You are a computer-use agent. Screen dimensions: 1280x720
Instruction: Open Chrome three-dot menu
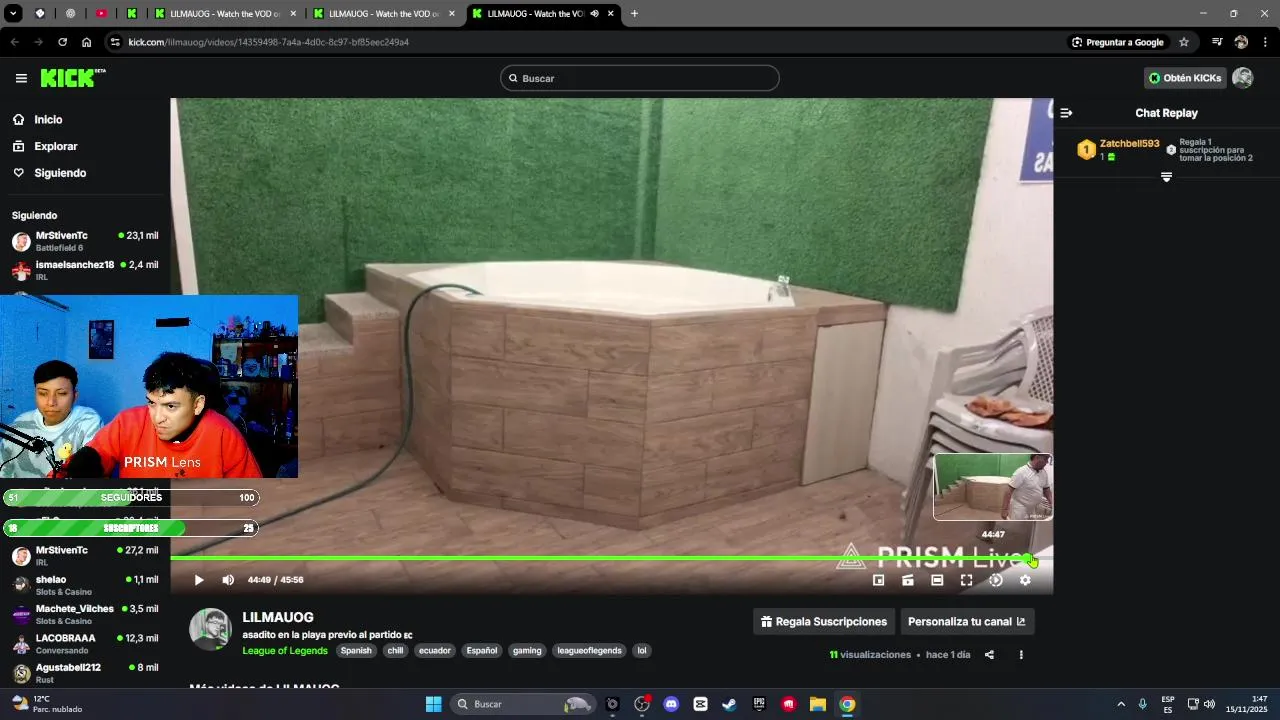click(x=1265, y=42)
